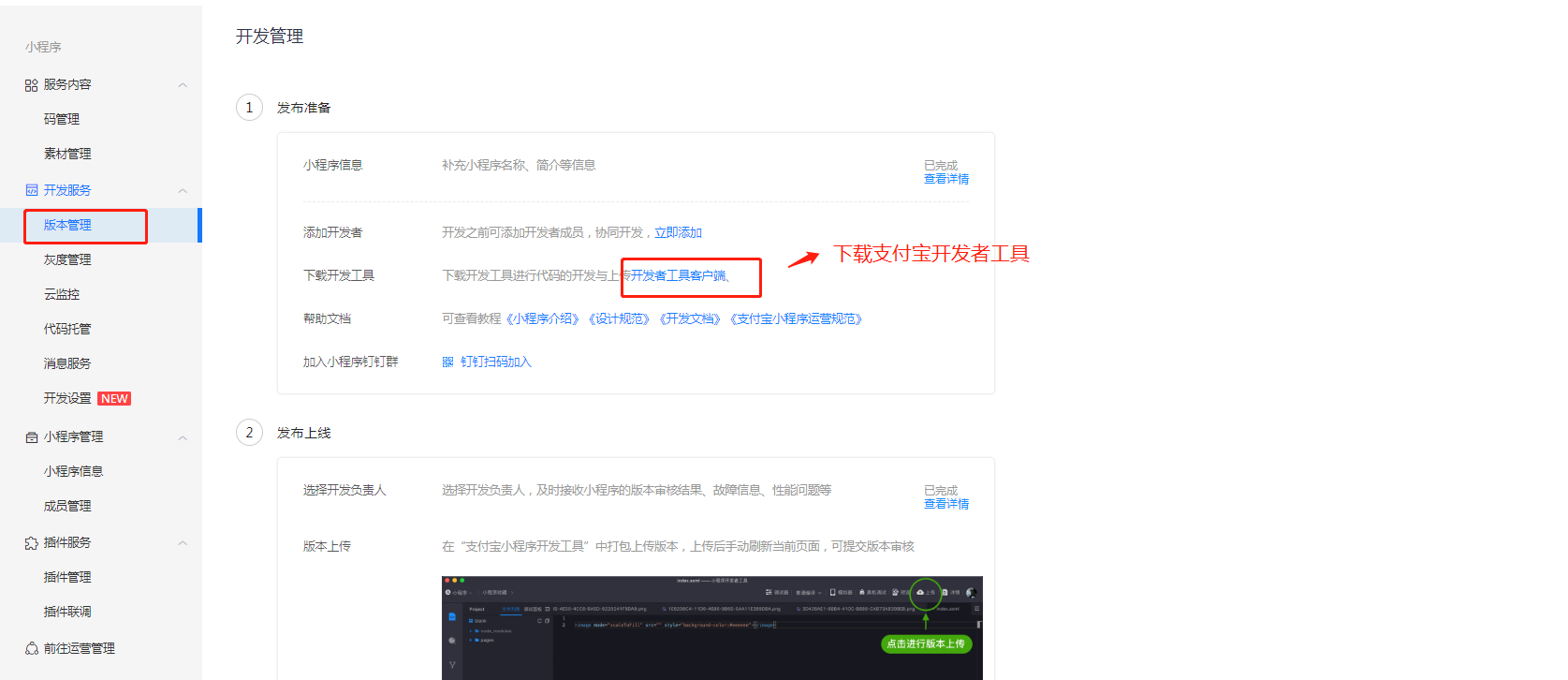Open 插件联调 menu item
Viewport: 1568px width, 680px height.
pos(67,612)
